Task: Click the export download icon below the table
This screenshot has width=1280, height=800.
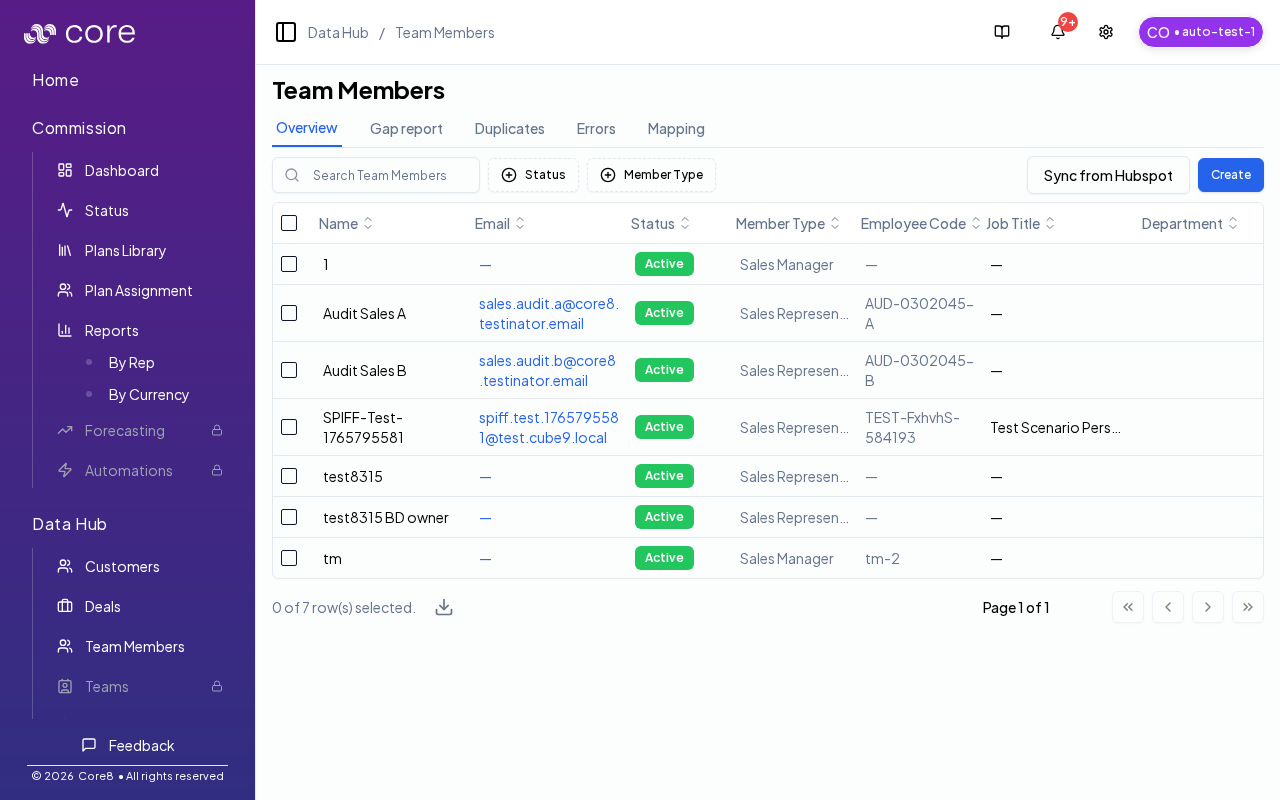Action: point(444,606)
